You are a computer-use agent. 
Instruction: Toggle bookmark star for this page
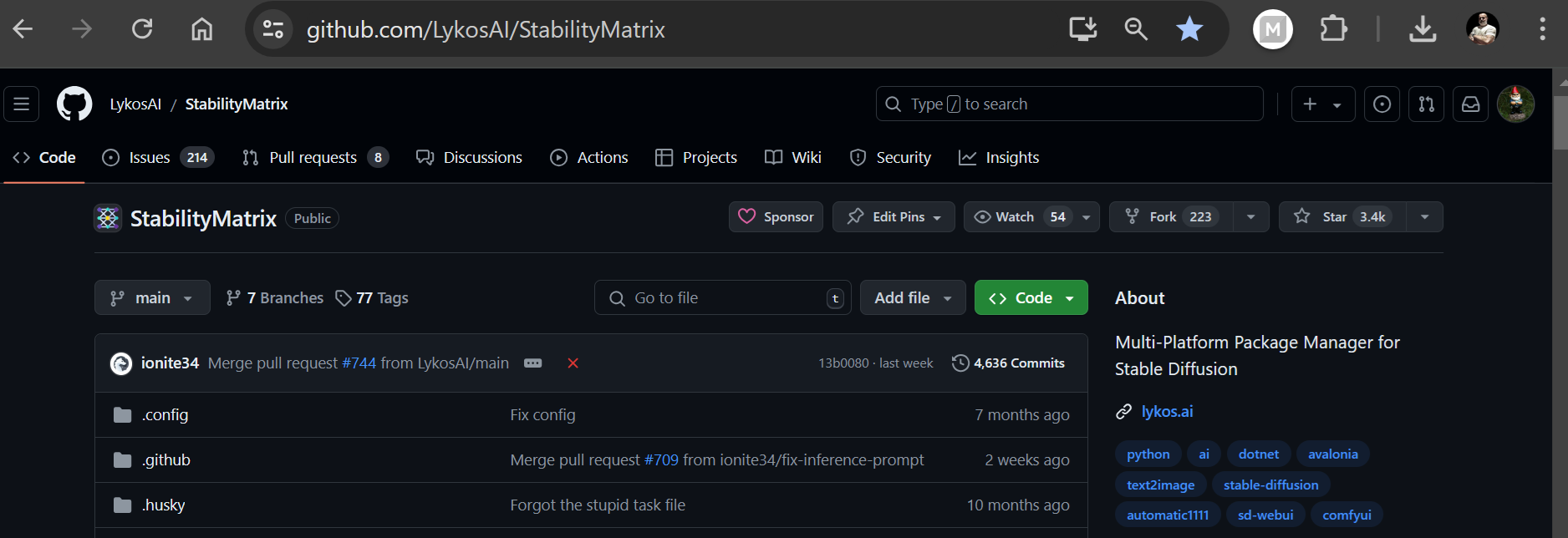(1189, 29)
